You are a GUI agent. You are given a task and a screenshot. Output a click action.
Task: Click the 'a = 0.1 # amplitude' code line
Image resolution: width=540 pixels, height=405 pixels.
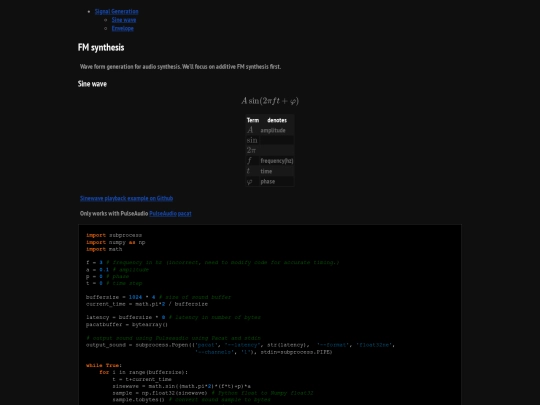tap(117, 270)
